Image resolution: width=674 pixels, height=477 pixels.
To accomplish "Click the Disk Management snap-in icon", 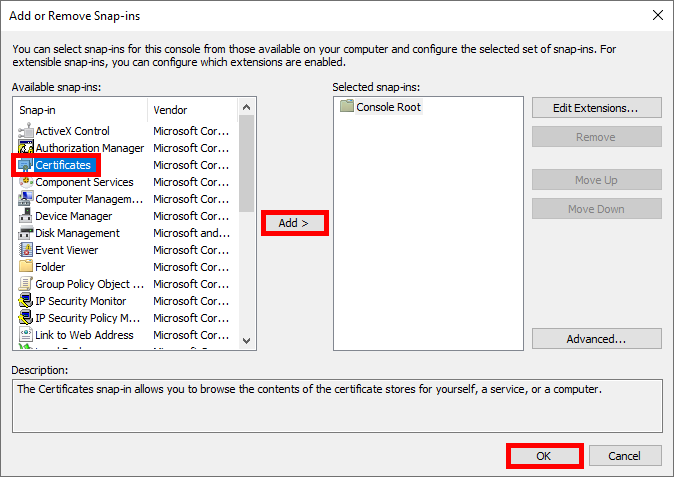I will coord(26,233).
